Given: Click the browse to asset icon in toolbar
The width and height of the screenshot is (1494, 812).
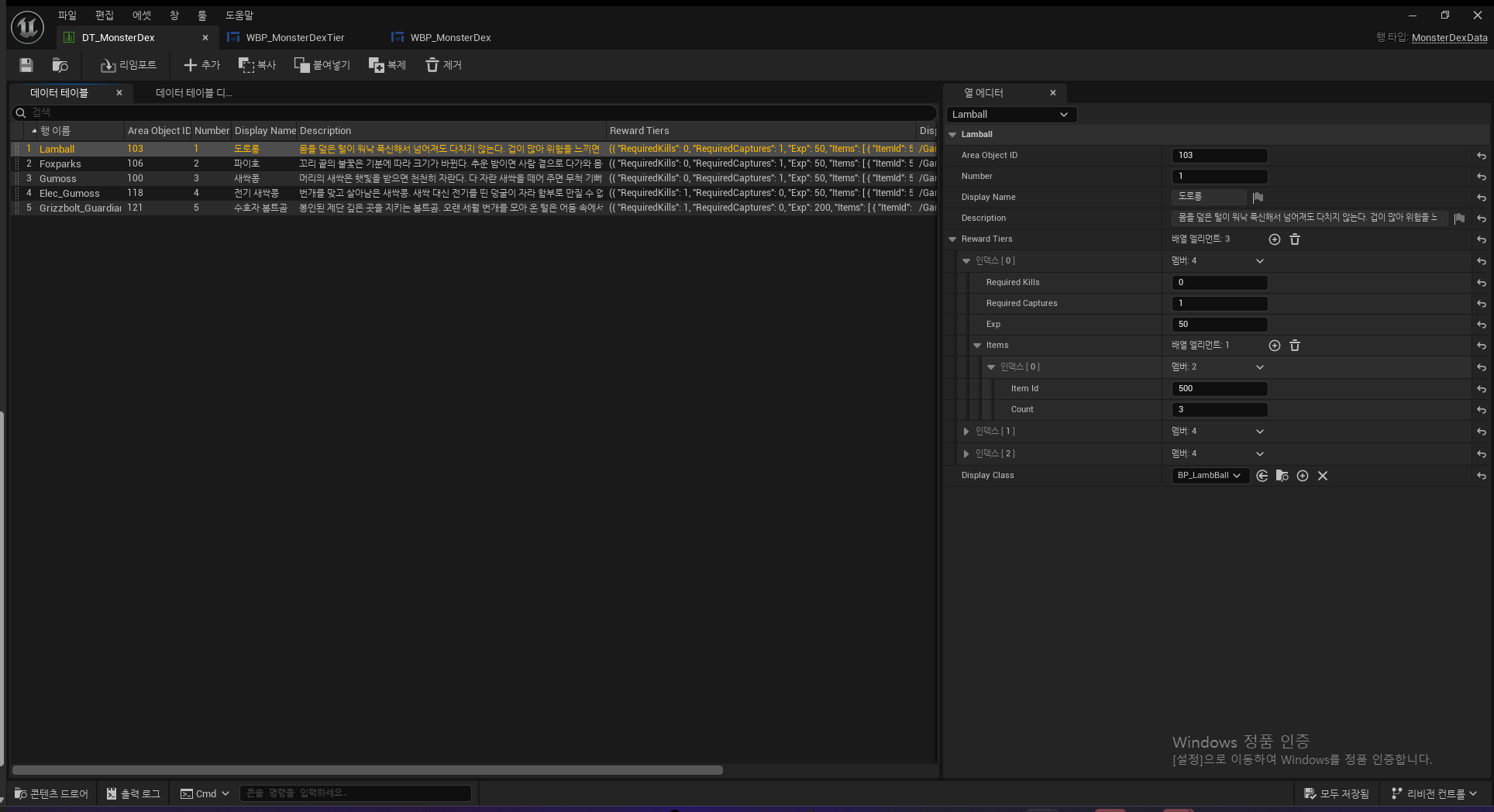Looking at the screenshot, I should pyautogui.click(x=60, y=65).
